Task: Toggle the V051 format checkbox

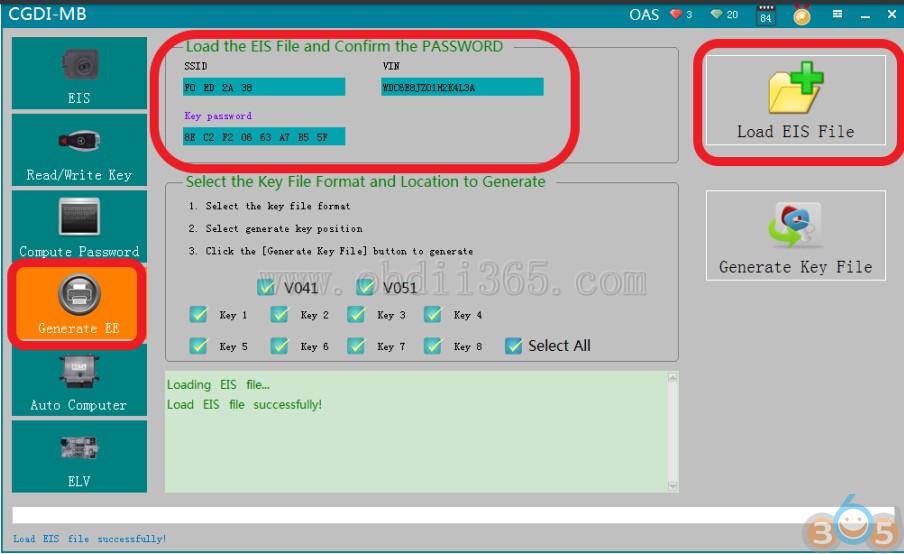Action: [365, 287]
